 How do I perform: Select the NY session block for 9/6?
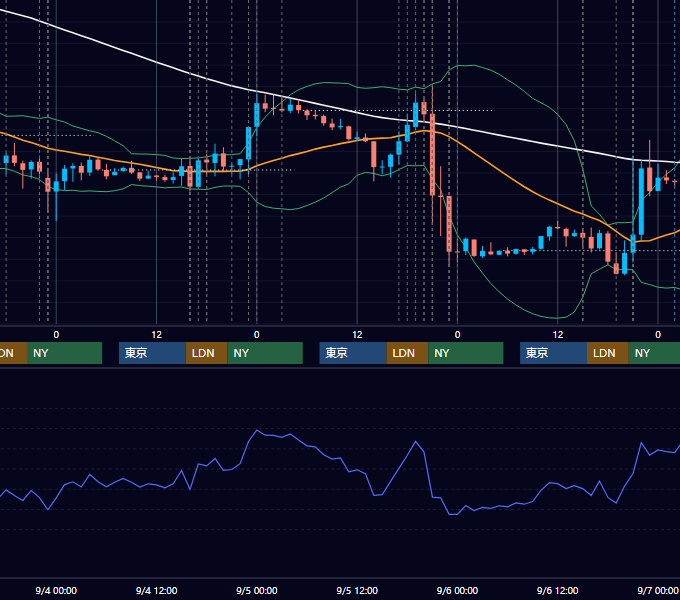click(x=654, y=353)
